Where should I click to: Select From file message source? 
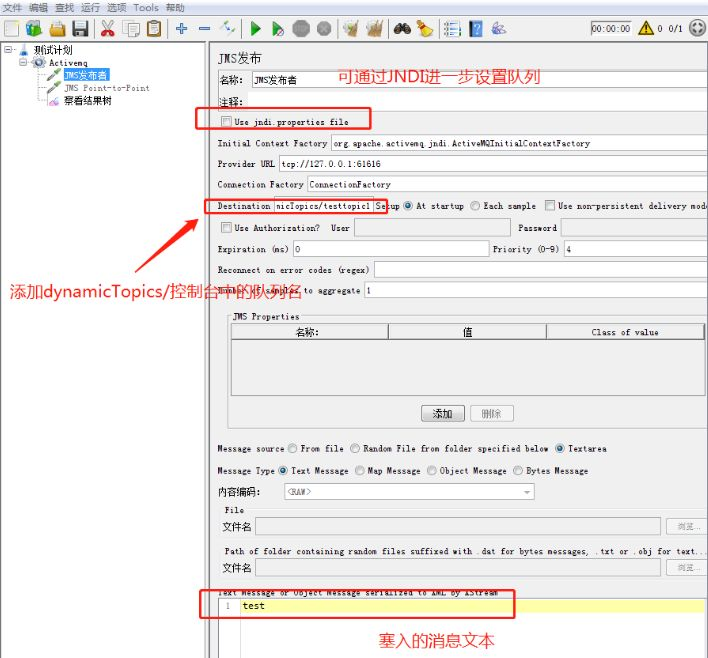point(293,448)
